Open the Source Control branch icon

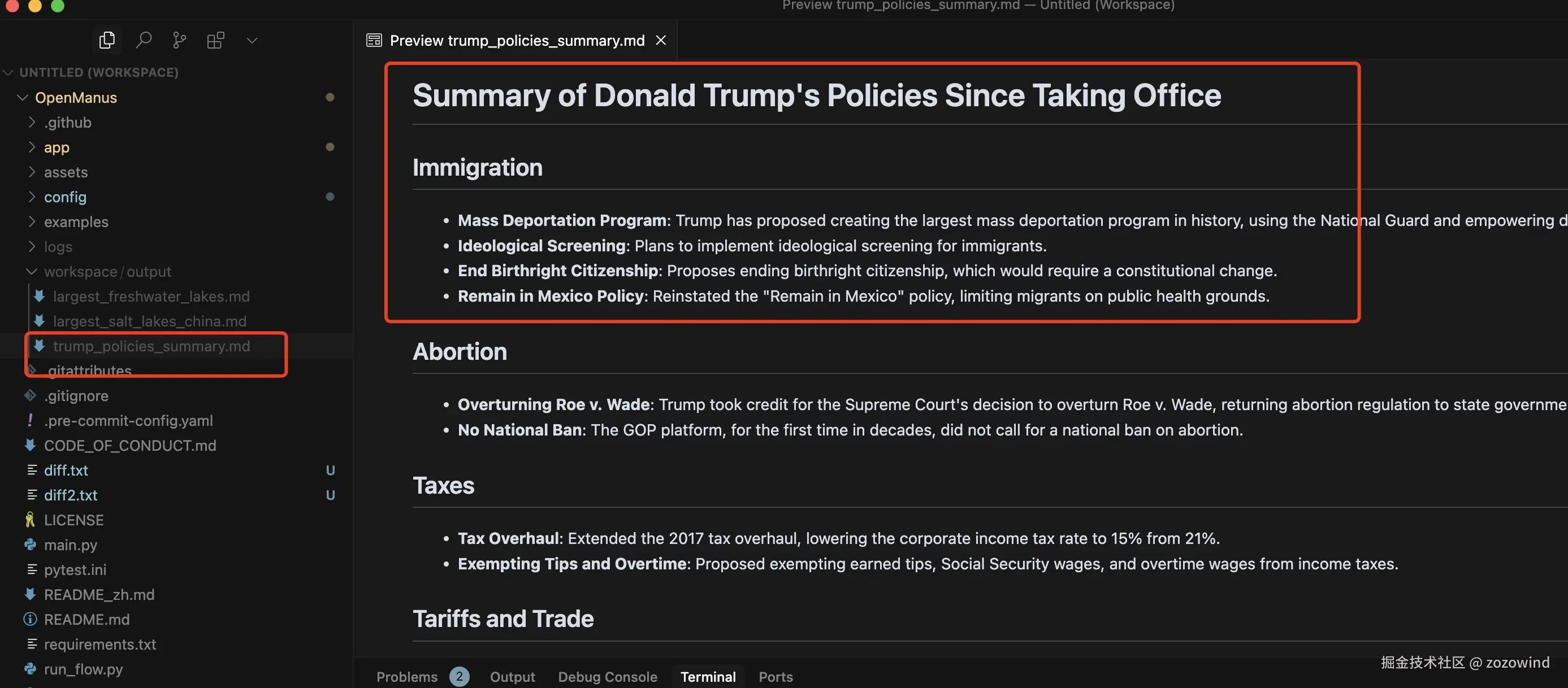(x=179, y=40)
